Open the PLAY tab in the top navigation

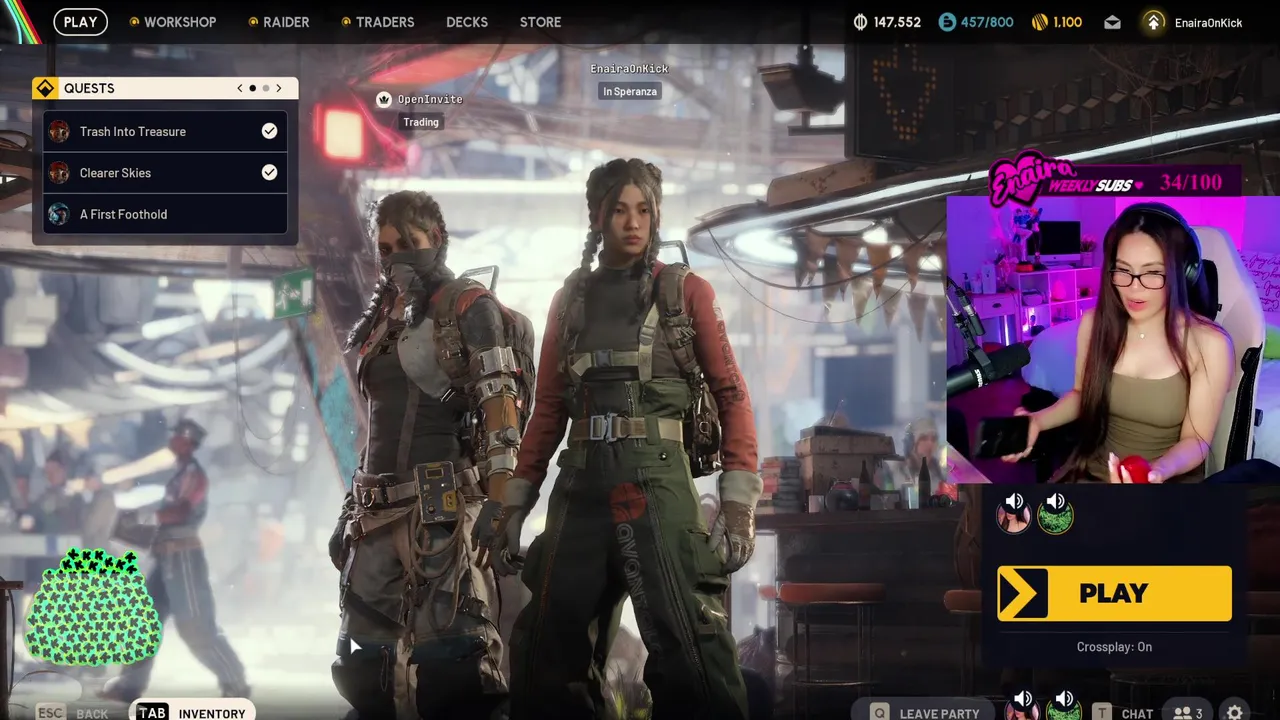pyautogui.click(x=80, y=22)
